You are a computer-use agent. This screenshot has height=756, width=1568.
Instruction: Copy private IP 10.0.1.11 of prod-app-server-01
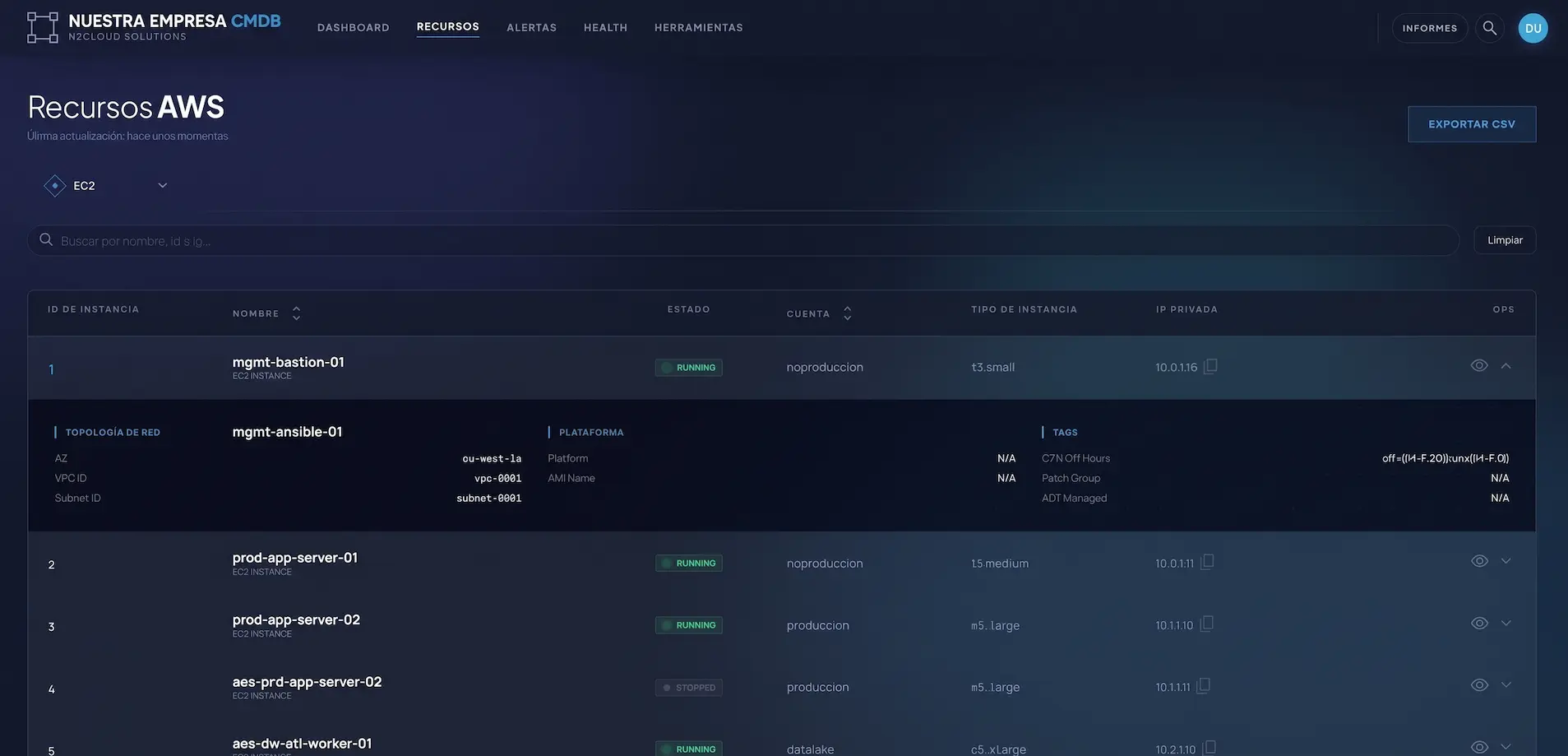(1207, 562)
